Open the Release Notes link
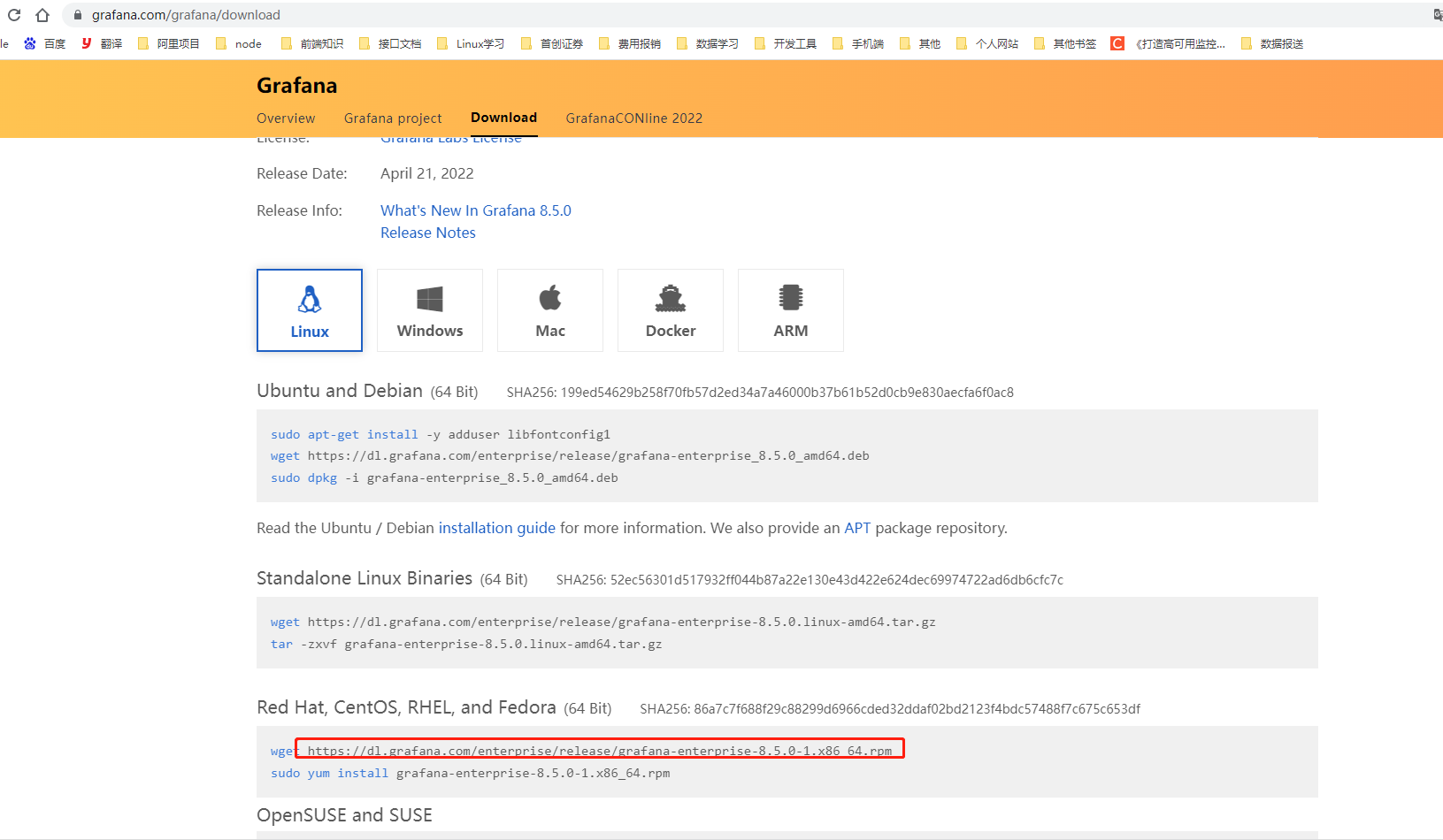 click(x=428, y=233)
